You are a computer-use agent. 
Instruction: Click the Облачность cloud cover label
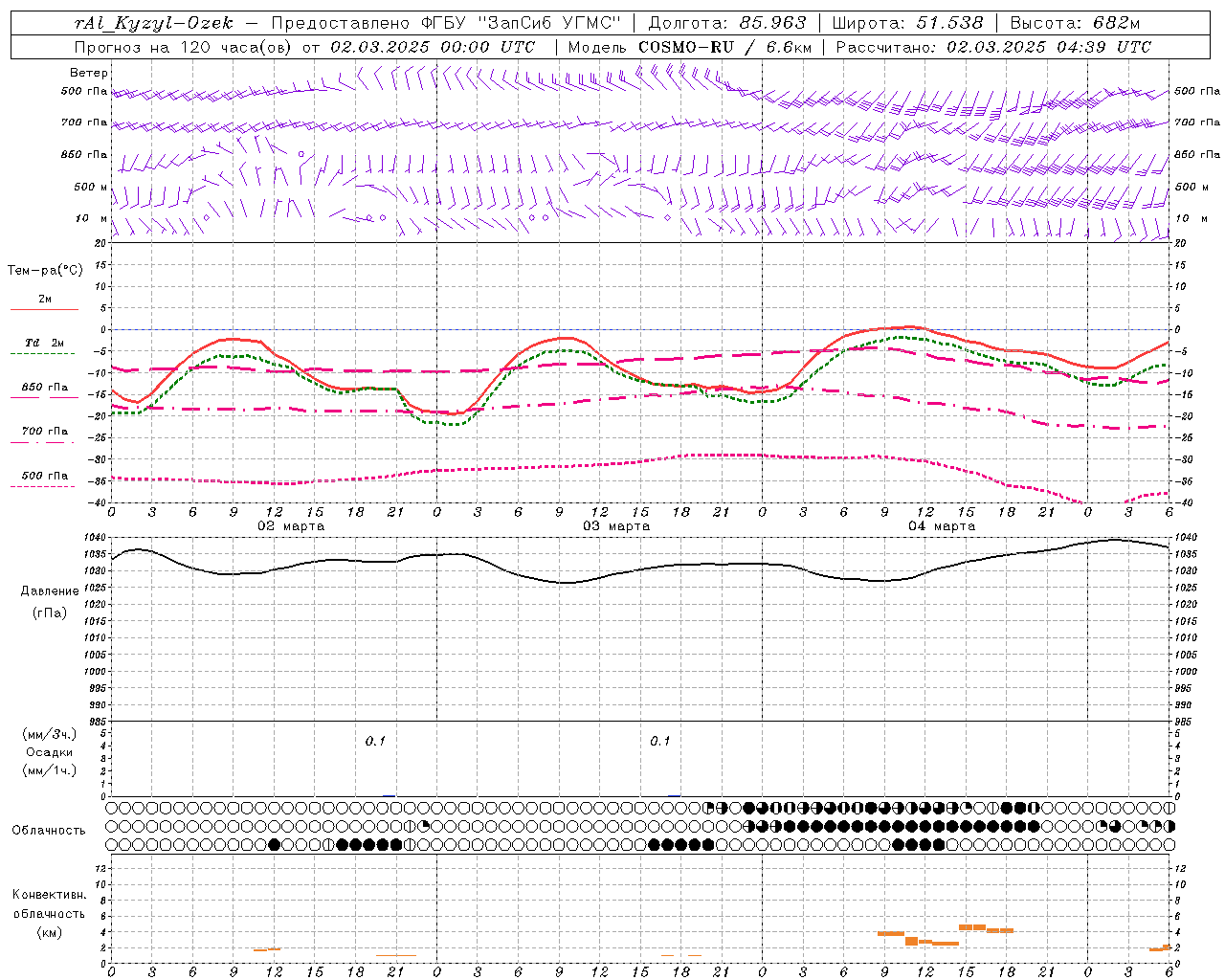click(49, 831)
